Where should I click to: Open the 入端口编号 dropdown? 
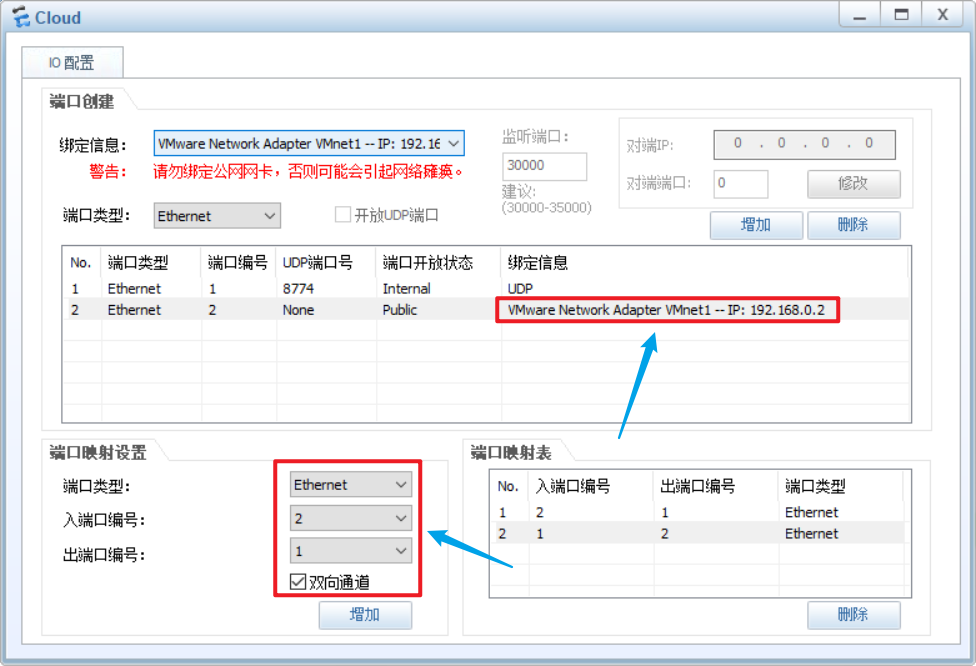(351, 517)
